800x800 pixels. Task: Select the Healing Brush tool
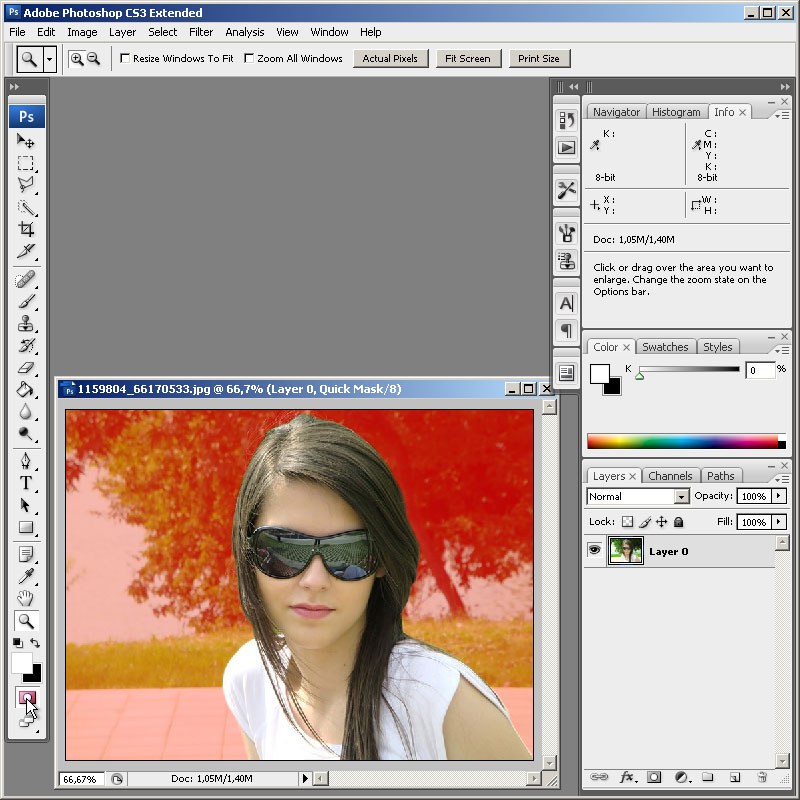26,280
